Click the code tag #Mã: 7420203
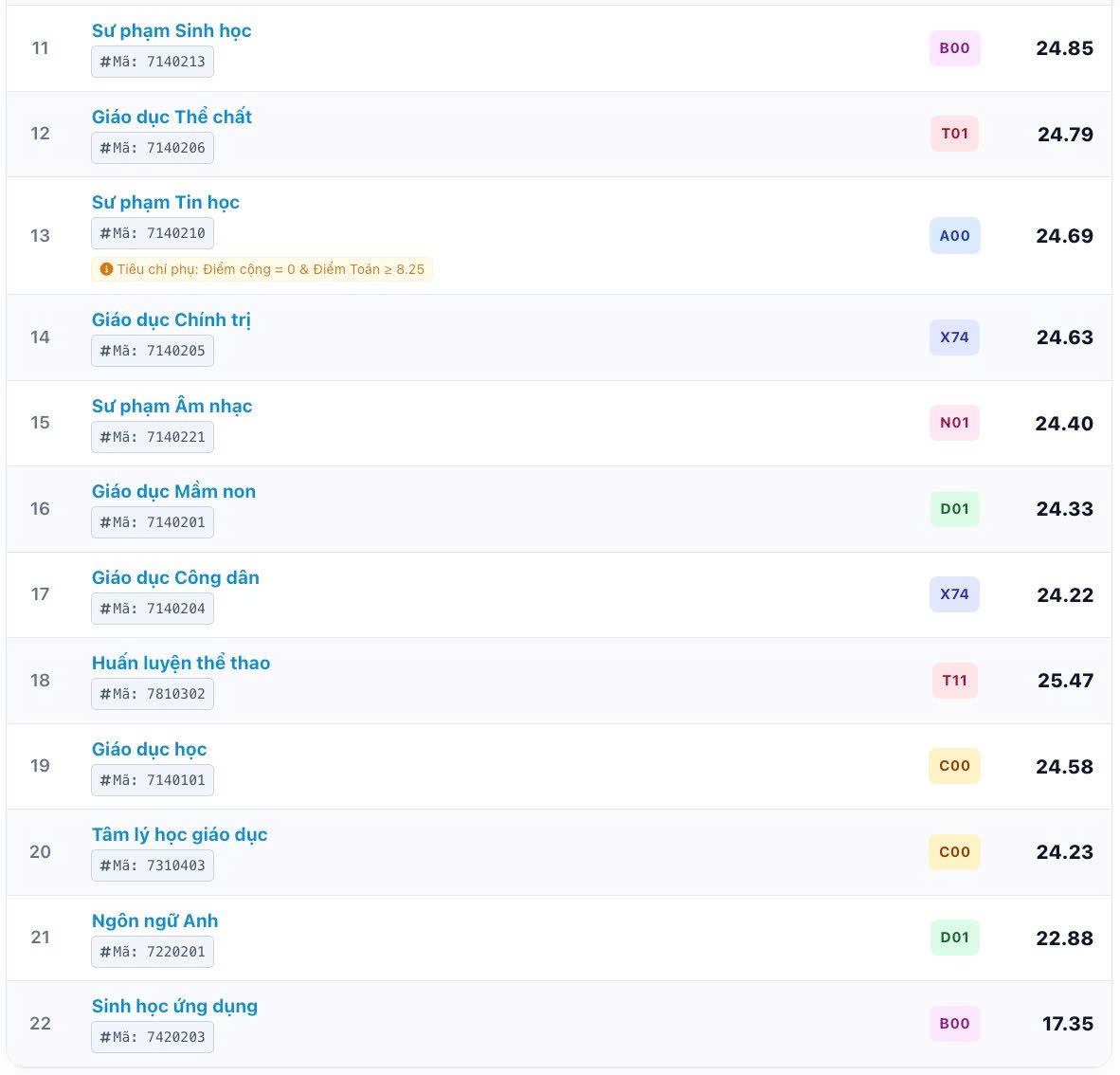Image resolution: width=1120 pixels, height=1075 pixels. click(153, 1037)
